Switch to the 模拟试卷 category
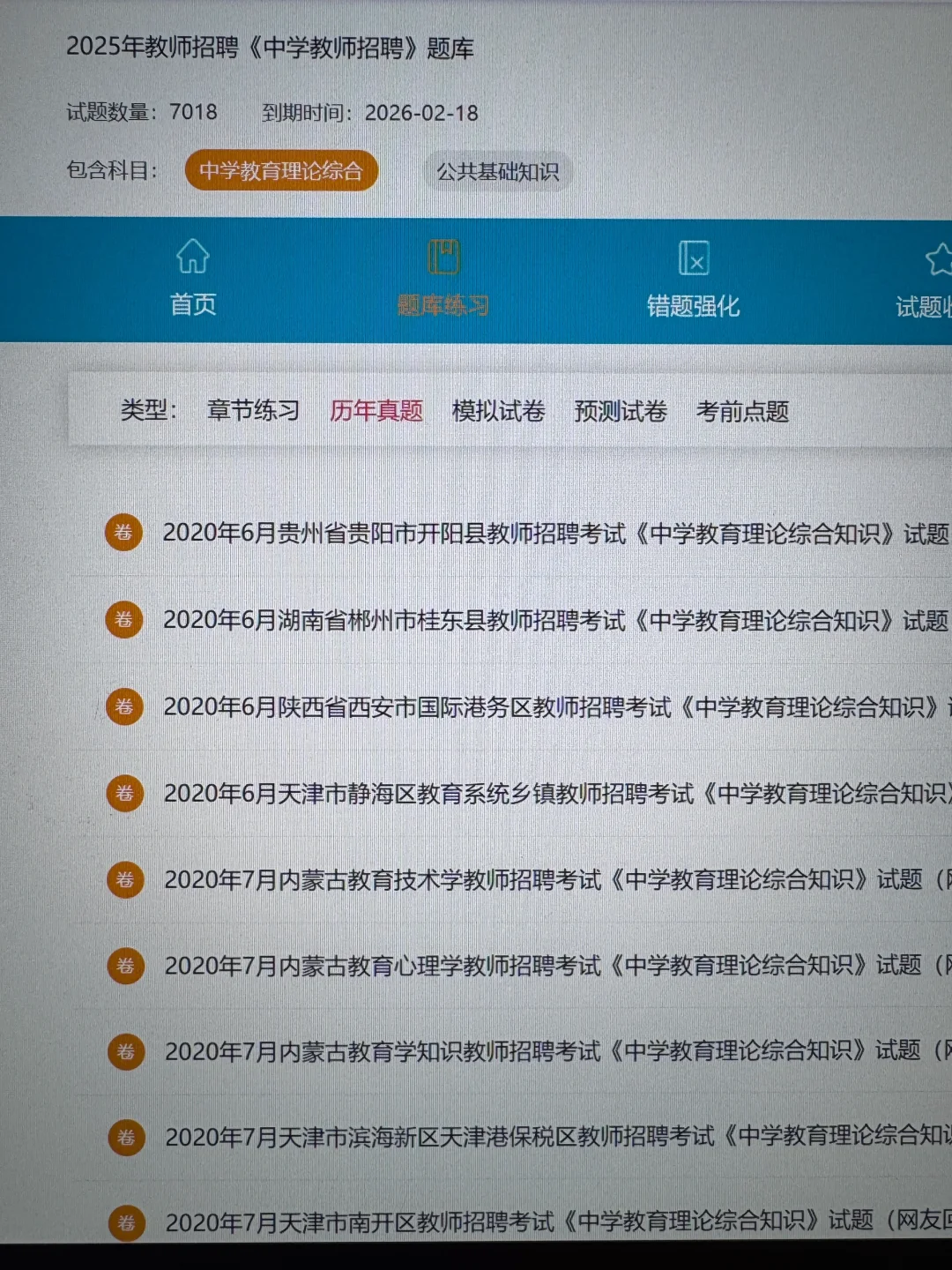This screenshot has height=1270, width=952. (x=498, y=411)
